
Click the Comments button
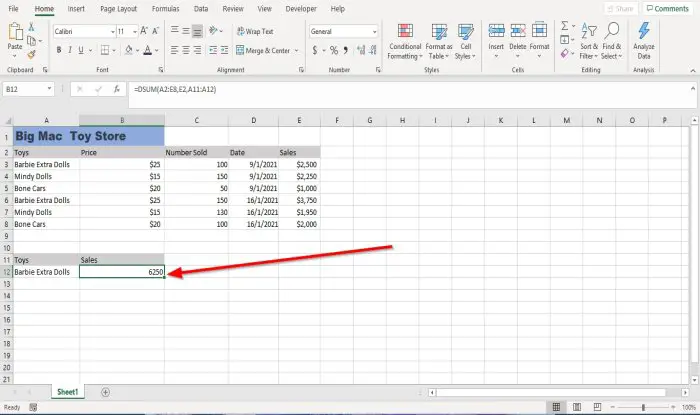click(x=668, y=8)
